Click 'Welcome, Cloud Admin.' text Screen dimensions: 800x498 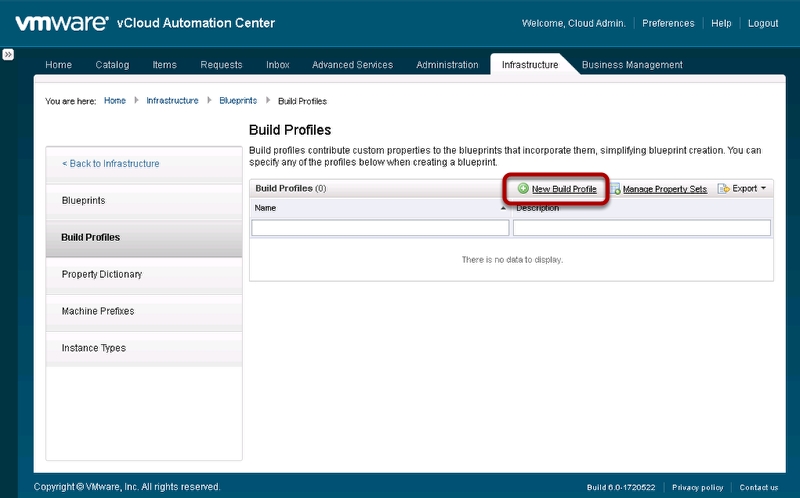click(x=573, y=23)
